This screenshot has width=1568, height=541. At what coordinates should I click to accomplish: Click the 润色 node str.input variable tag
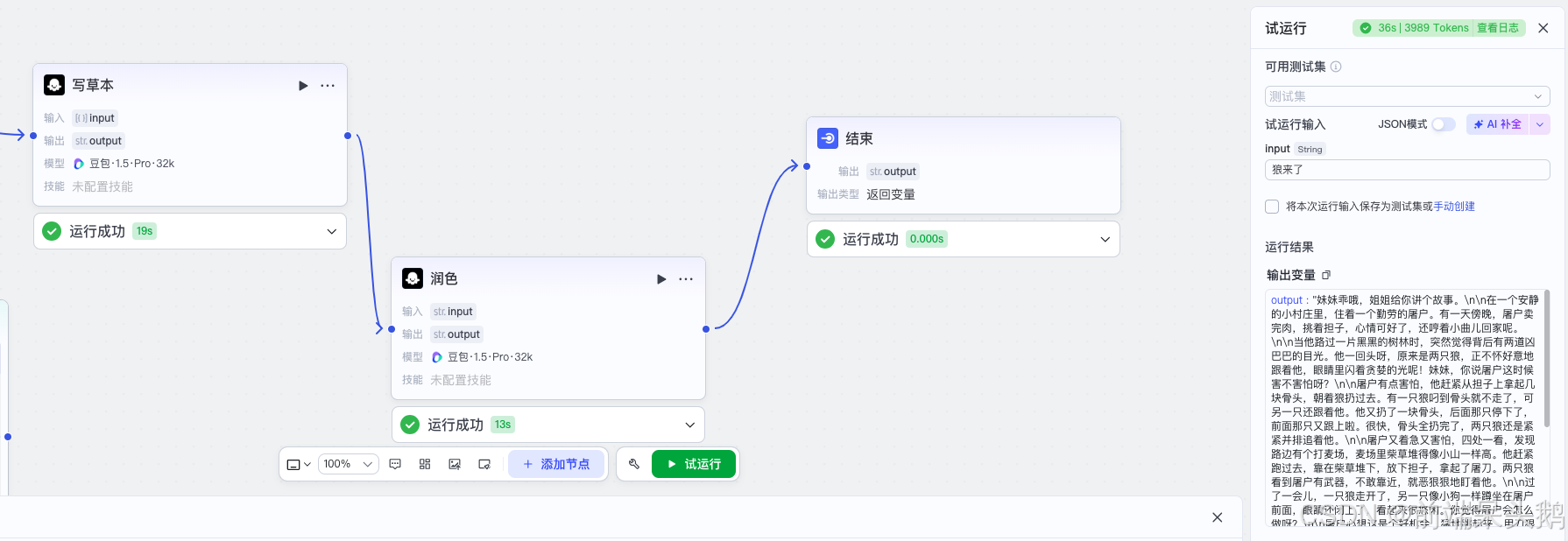click(454, 312)
